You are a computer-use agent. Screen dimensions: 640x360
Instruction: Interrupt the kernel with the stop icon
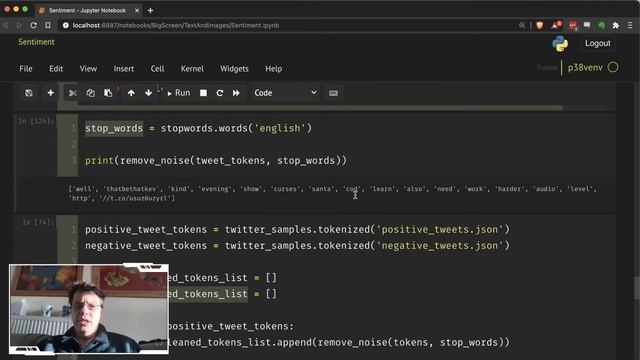coord(203,93)
